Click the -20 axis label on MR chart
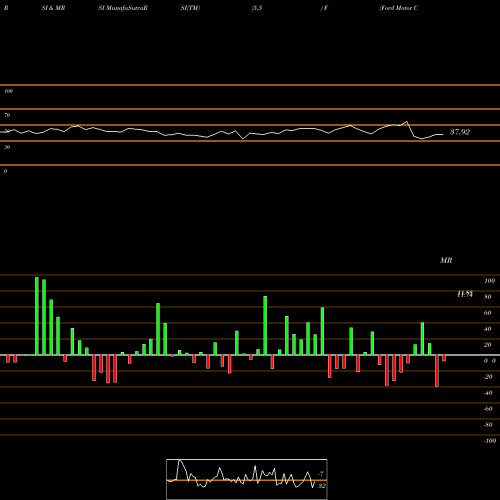Image resolution: width=500 pixels, height=500 pixels. click(x=488, y=377)
